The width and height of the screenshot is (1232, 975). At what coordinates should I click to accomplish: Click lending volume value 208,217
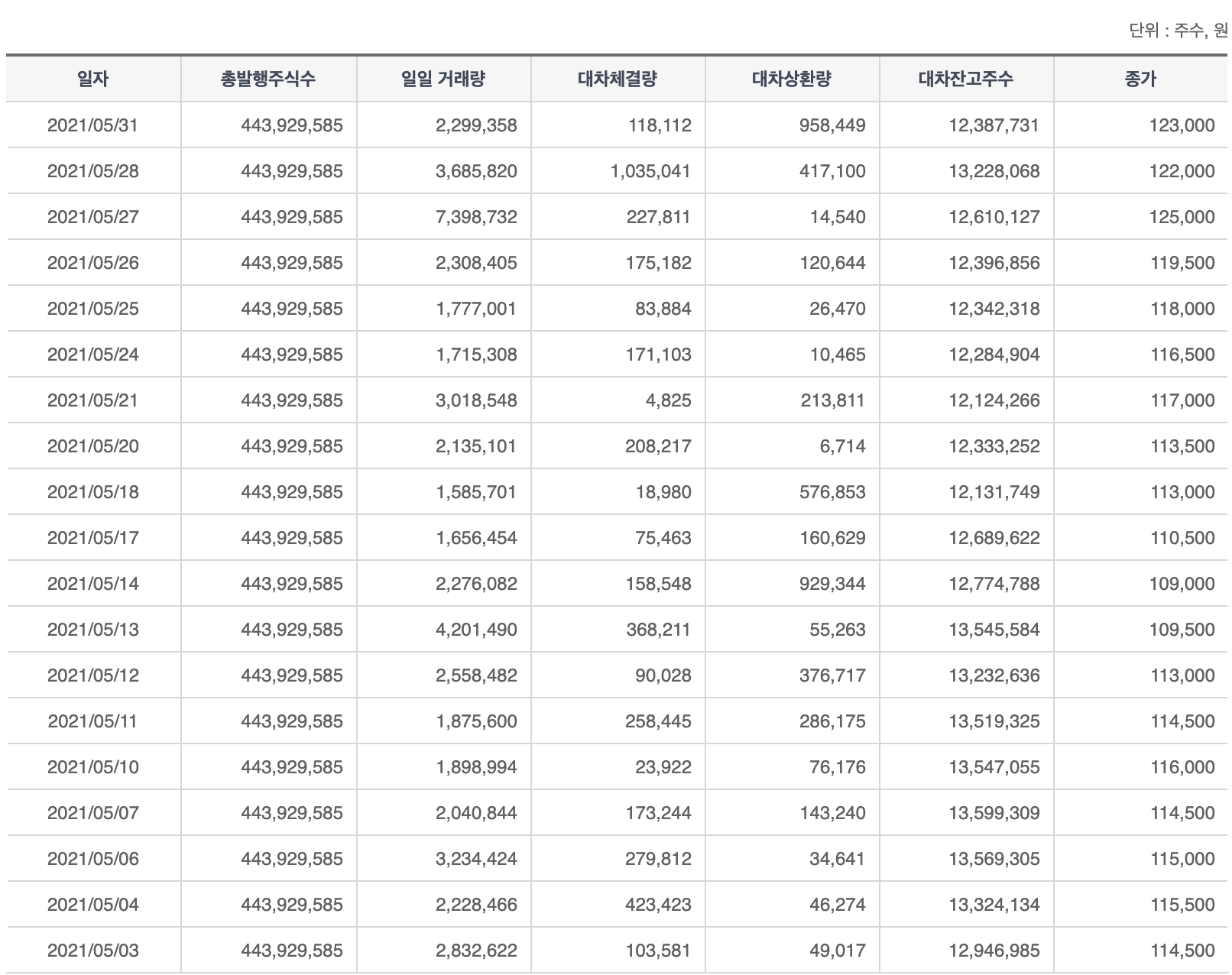[x=658, y=446]
